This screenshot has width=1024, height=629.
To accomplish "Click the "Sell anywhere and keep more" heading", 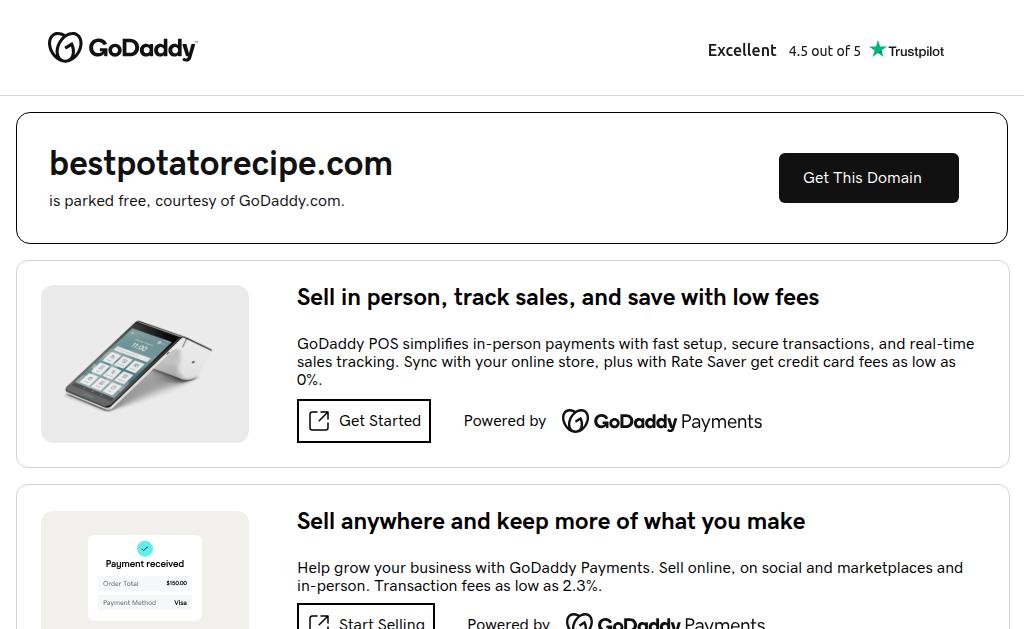I will [x=551, y=521].
